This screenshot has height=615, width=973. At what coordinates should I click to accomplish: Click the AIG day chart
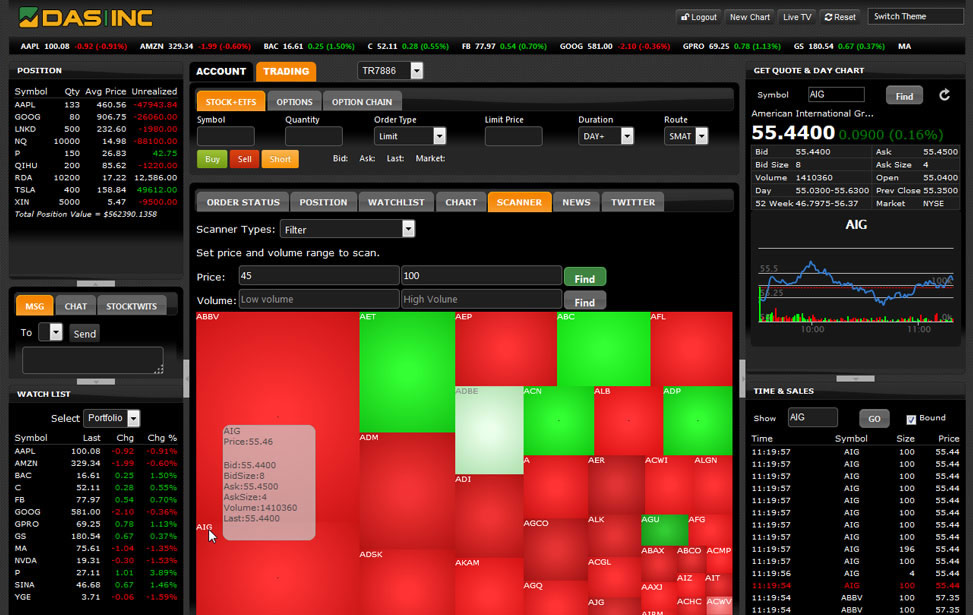pyautogui.click(x=856, y=284)
